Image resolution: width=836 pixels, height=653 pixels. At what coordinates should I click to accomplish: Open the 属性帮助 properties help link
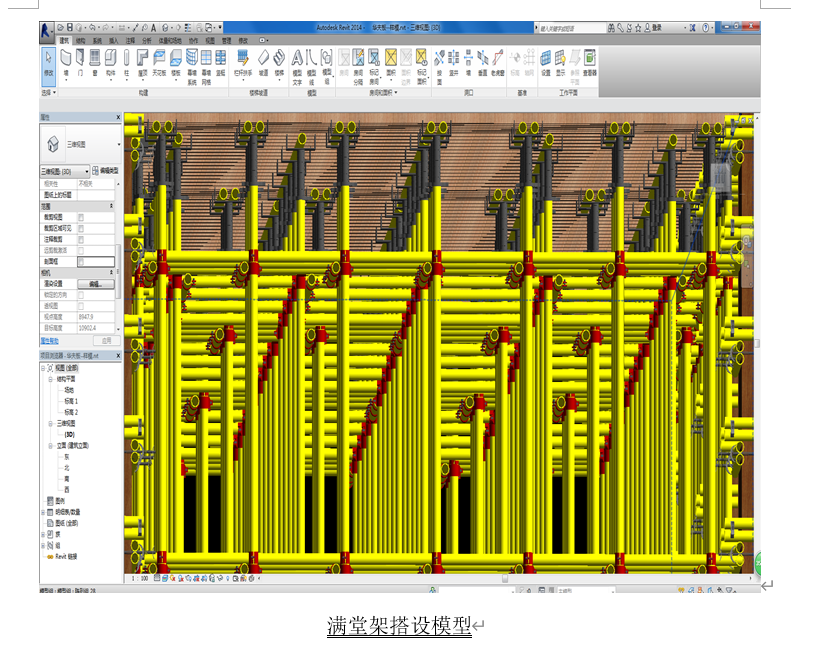pos(50,341)
